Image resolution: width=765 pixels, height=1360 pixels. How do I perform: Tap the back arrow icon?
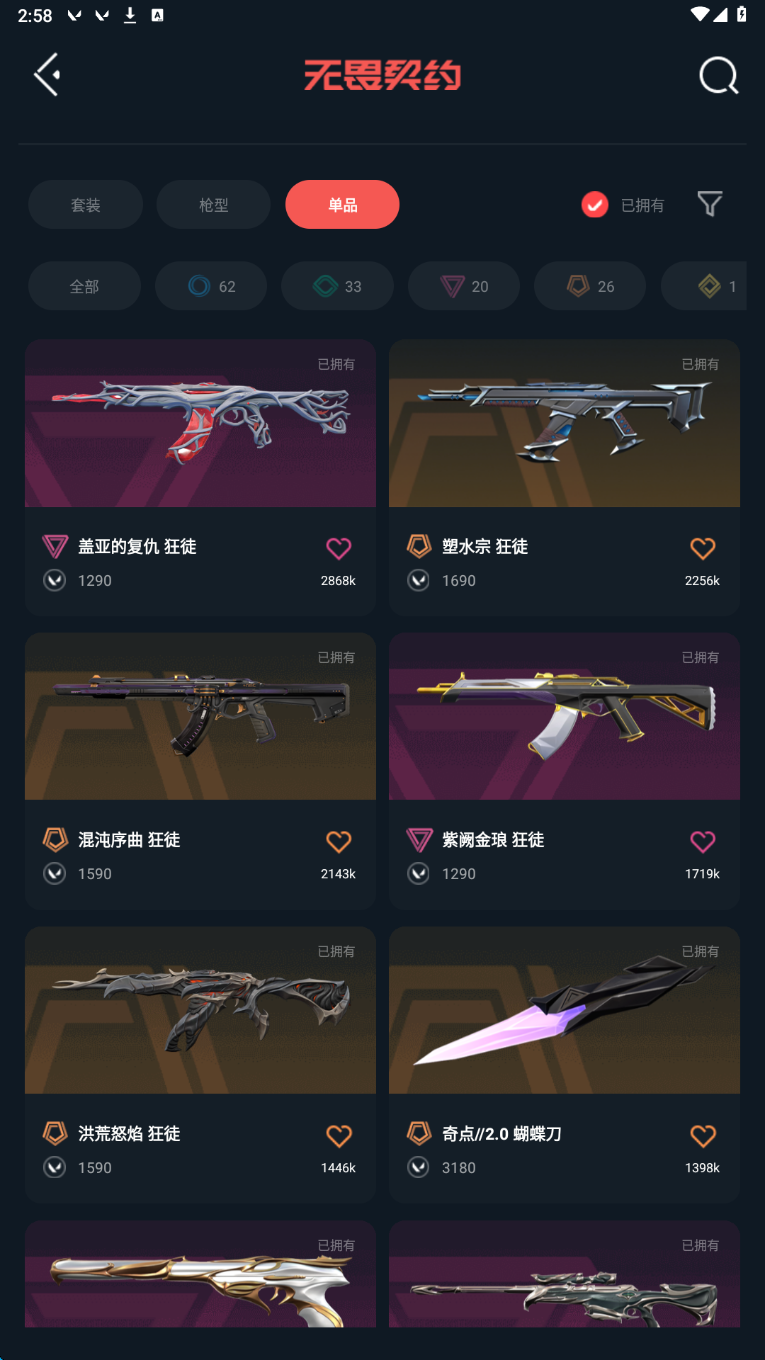[47, 75]
